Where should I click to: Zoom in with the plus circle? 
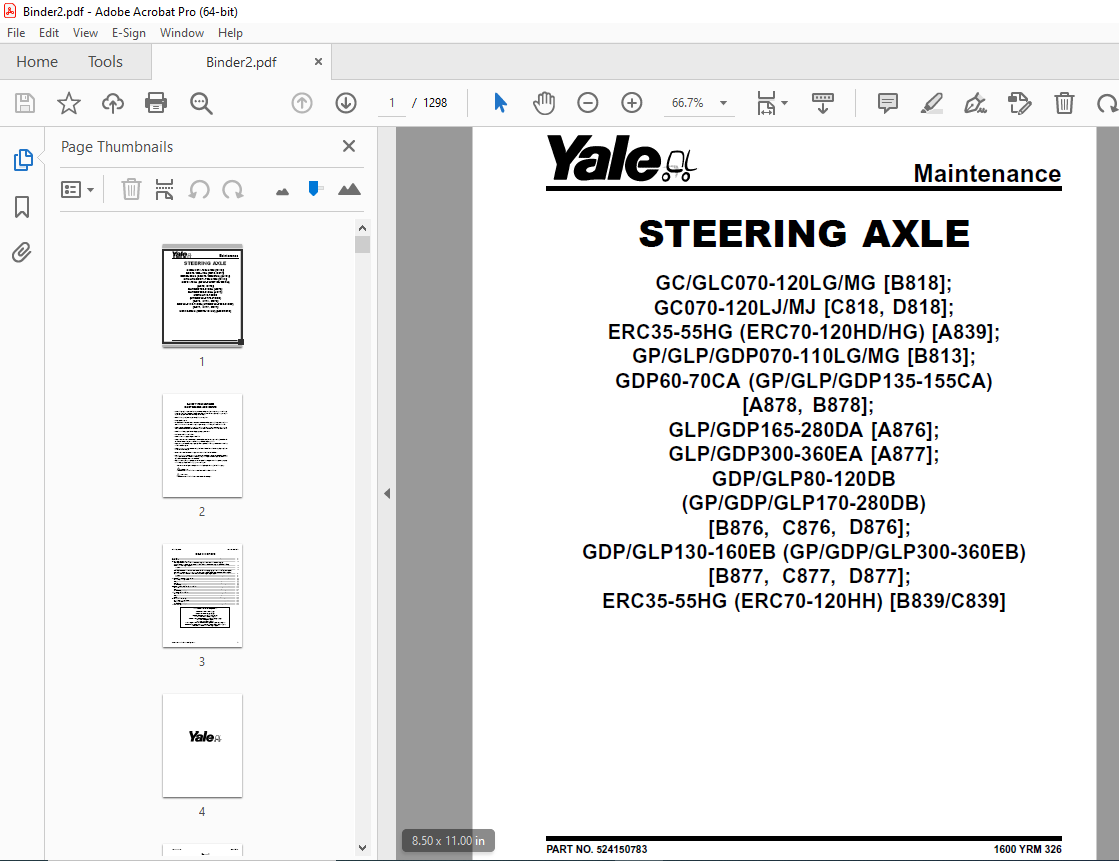632,104
